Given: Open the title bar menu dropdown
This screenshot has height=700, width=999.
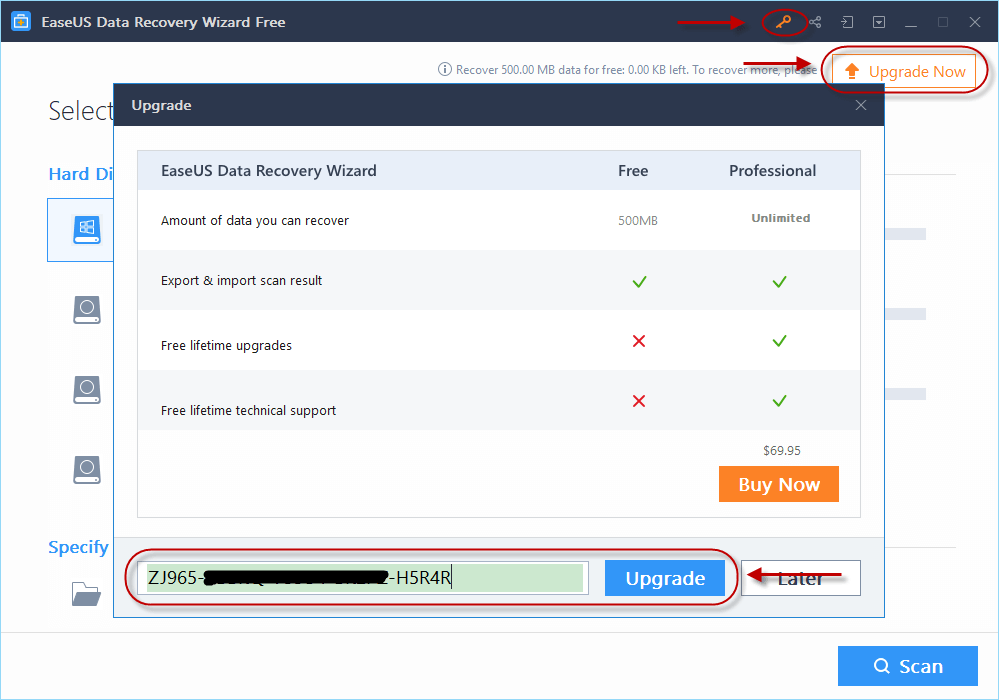Looking at the screenshot, I should coord(878,21).
